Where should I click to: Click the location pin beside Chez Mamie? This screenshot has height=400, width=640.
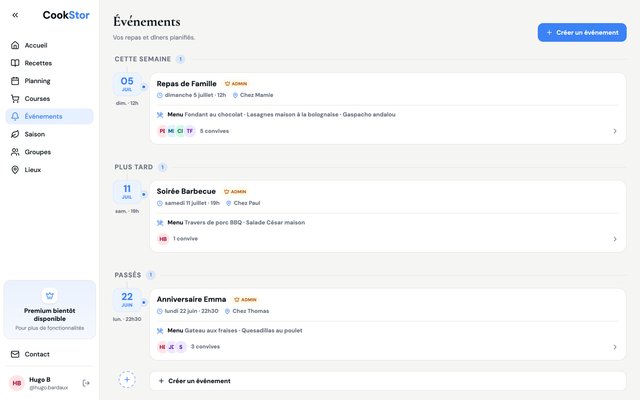pos(235,95)
